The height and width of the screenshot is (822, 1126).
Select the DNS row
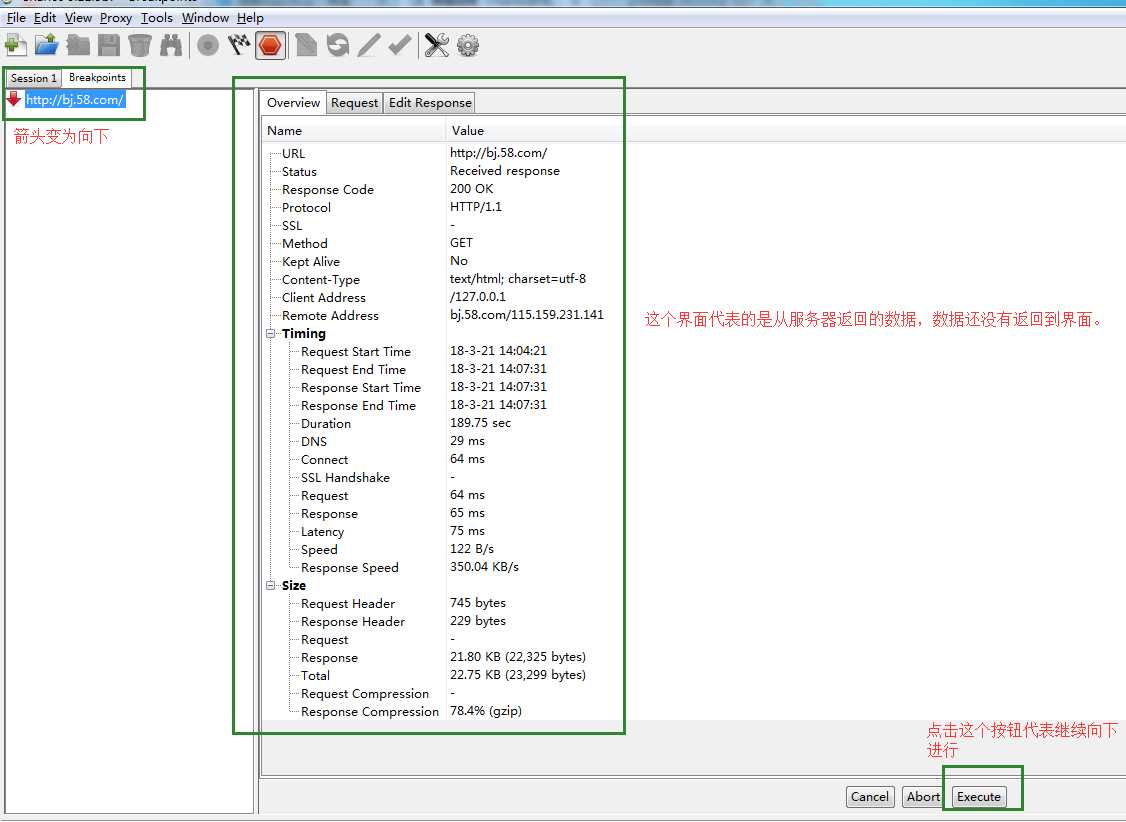tap(442, 441)
